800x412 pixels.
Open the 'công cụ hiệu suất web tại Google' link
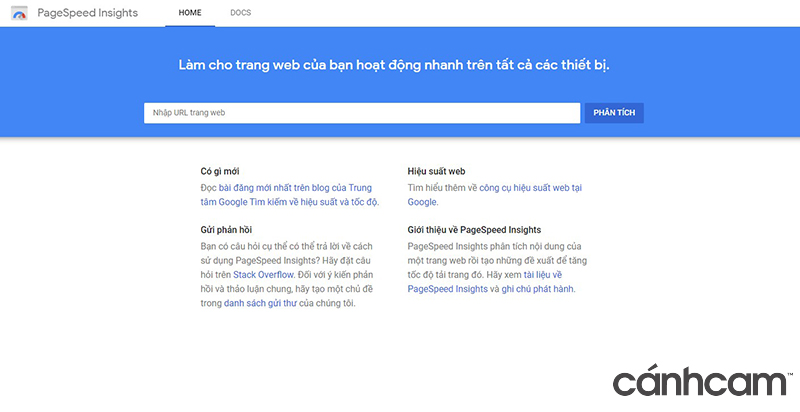pos(494,195)
